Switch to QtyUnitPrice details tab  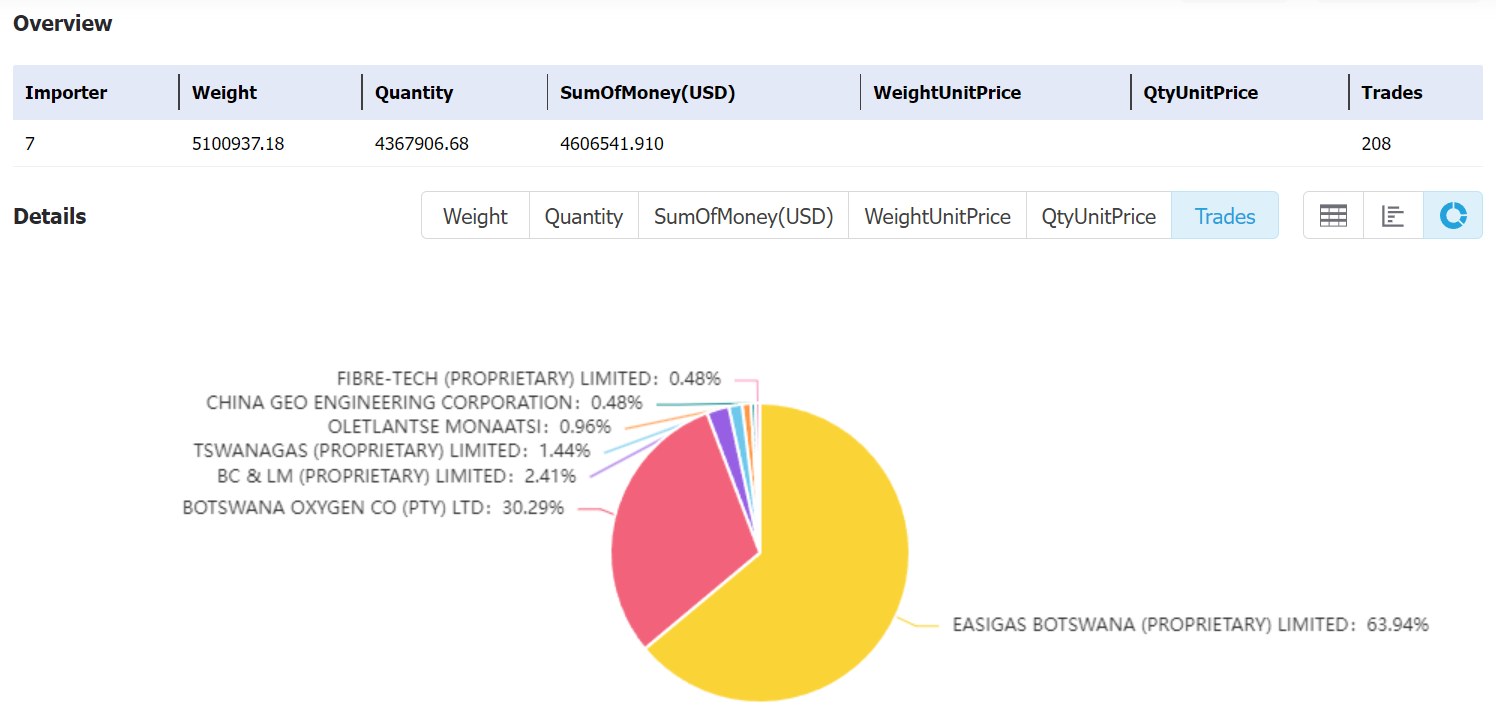[1098, 216]
